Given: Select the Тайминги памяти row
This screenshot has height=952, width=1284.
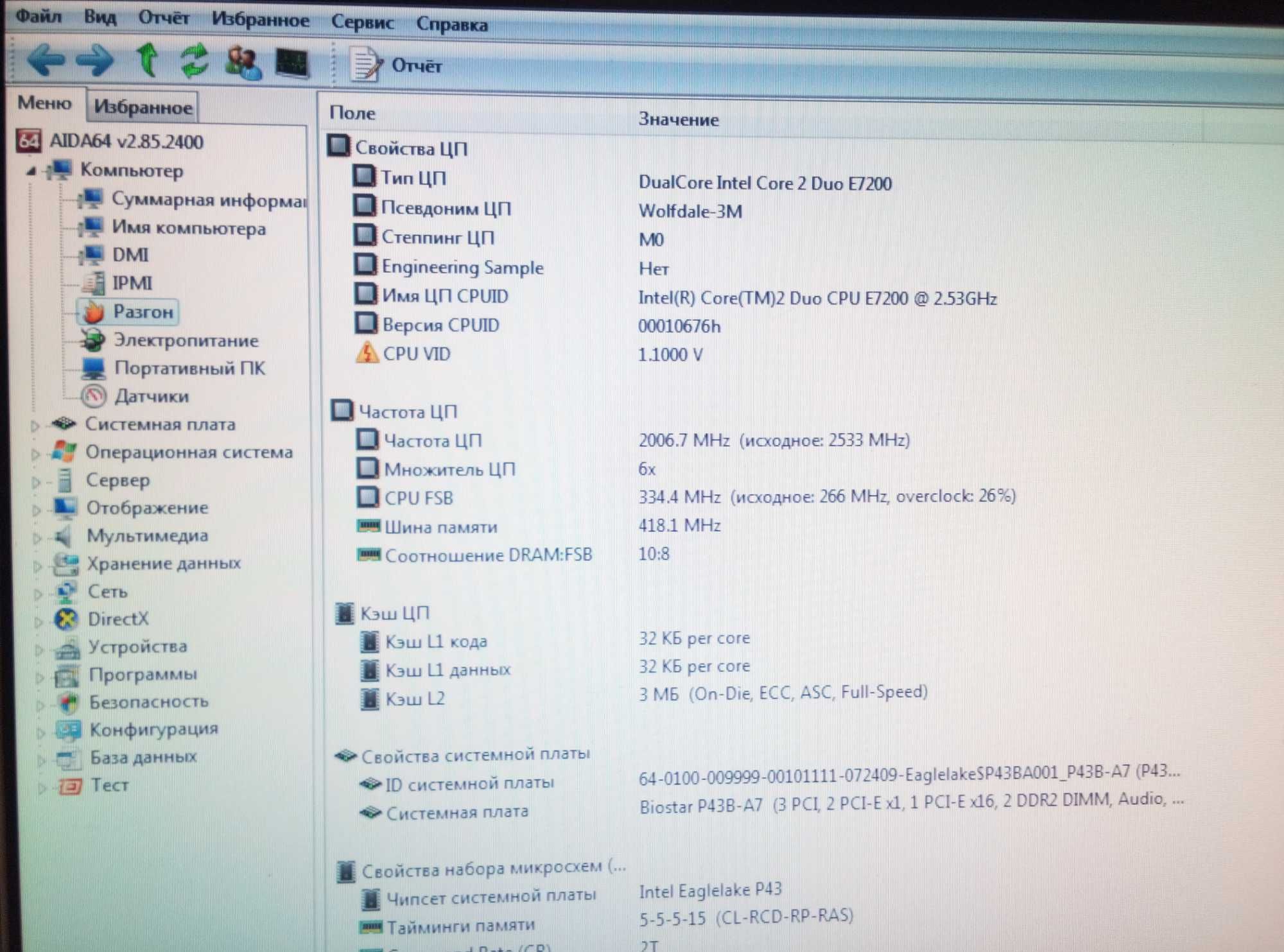Looking at the screenshot, I should click(x=607, y=921).
